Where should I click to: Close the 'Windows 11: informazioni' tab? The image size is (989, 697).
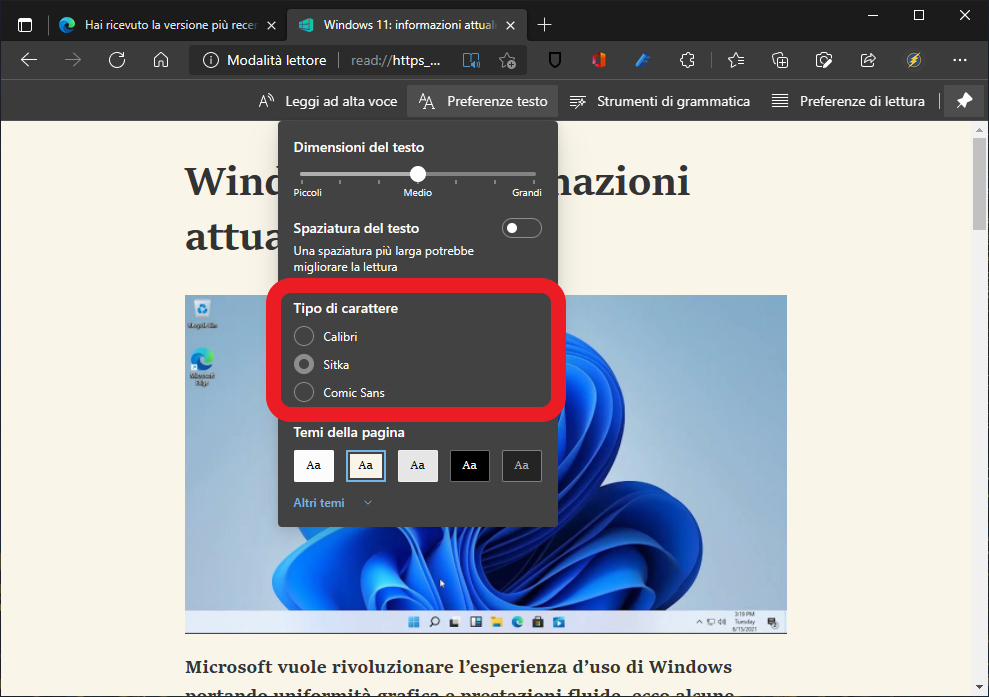(x=510, y=25)
